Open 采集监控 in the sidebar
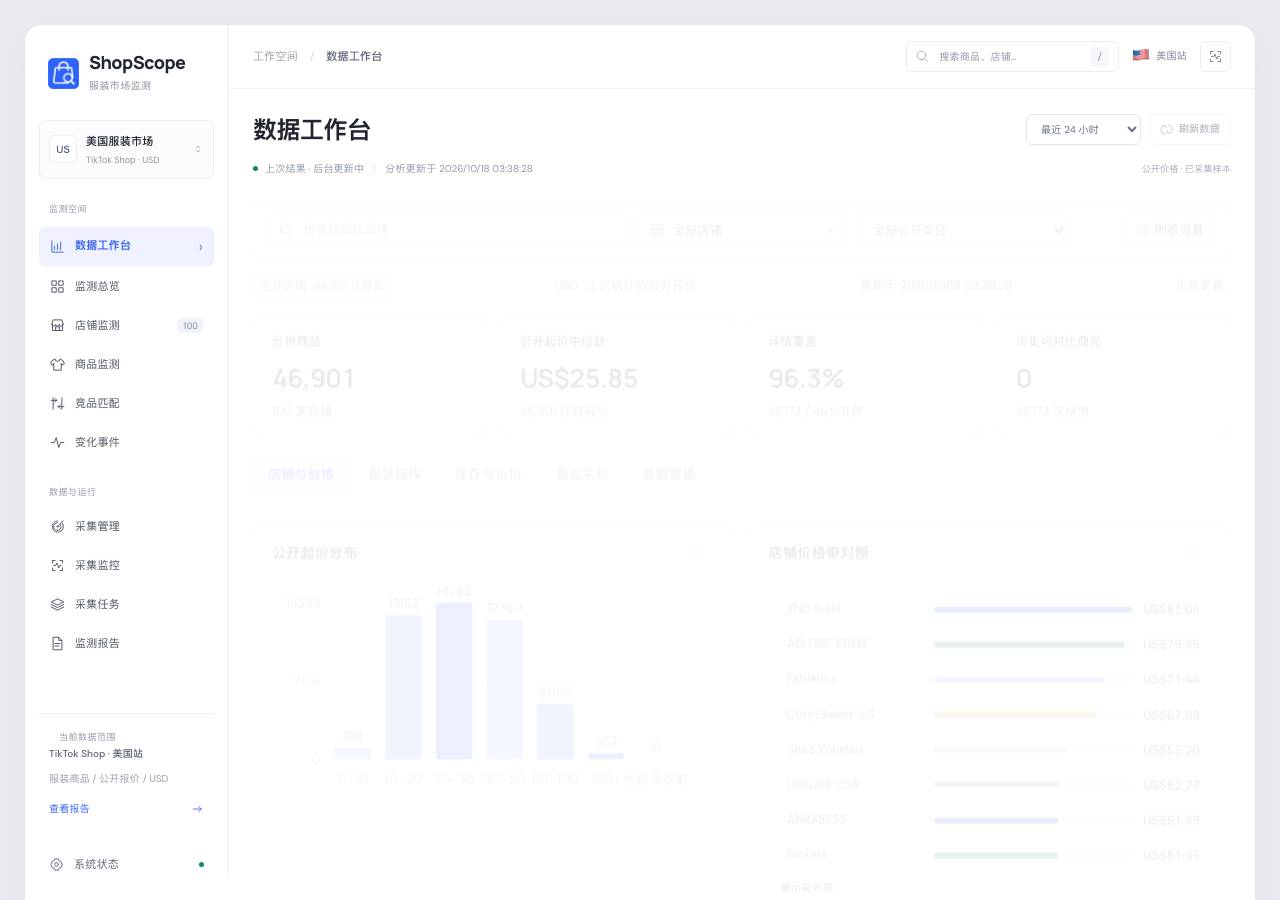The image size is (1280, 900). pos(126,565)
